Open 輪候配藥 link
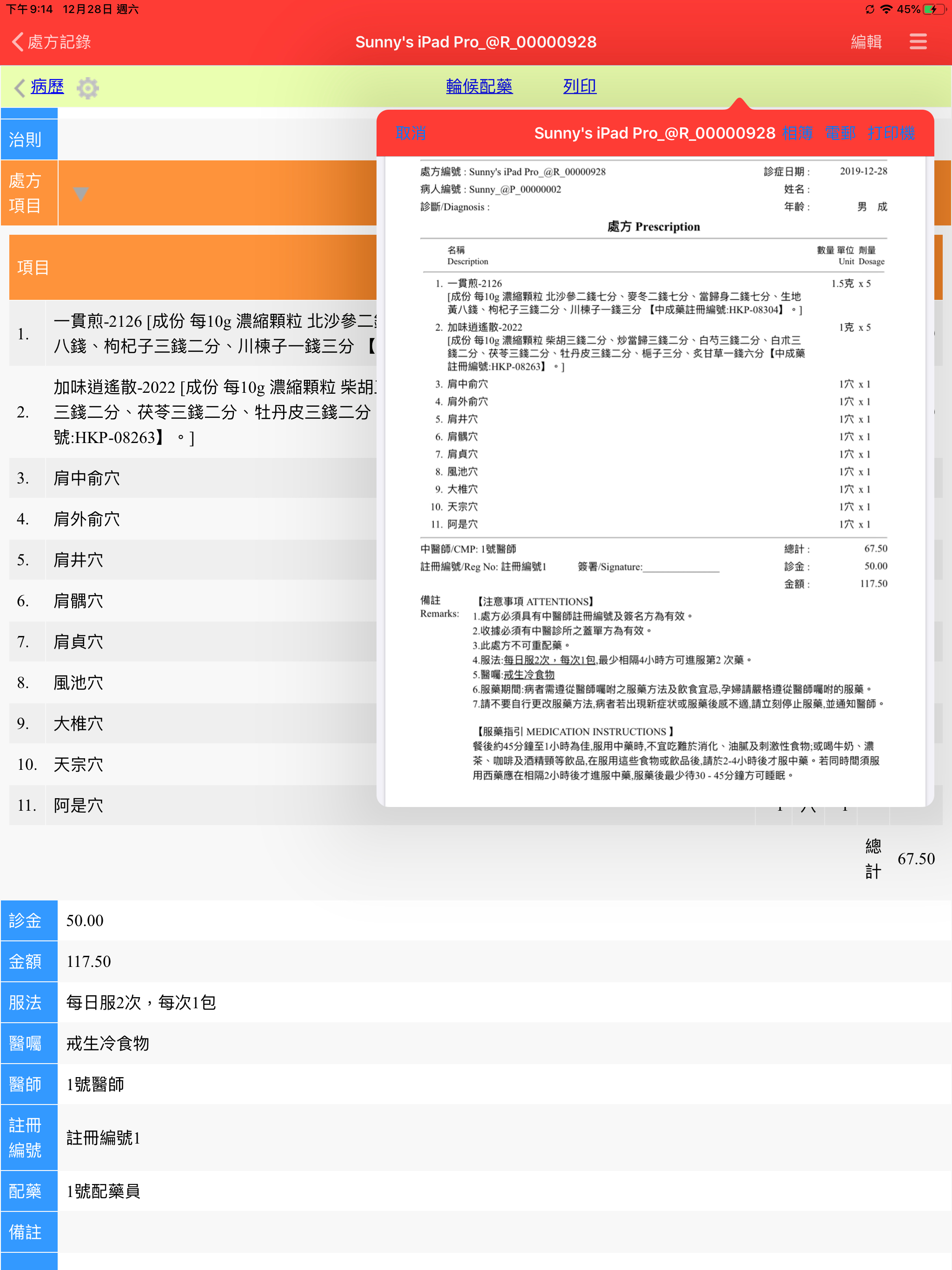 (x=479, y=86)
